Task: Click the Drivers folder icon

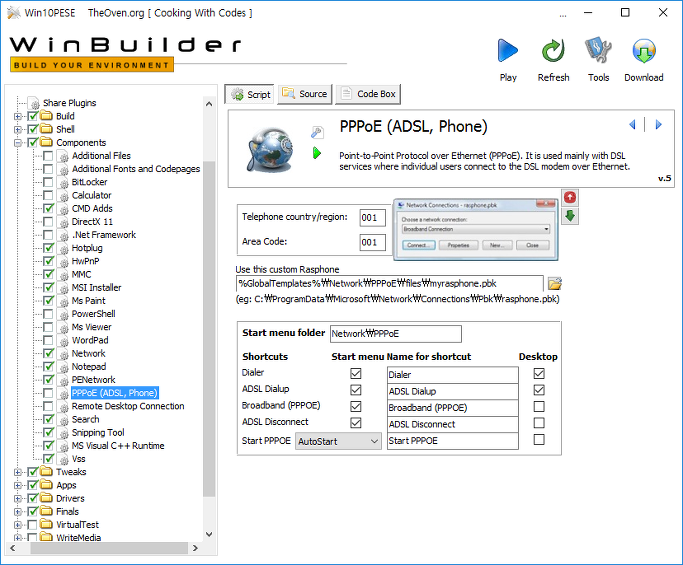Action: pyautogui.click(x=46, y=498)
